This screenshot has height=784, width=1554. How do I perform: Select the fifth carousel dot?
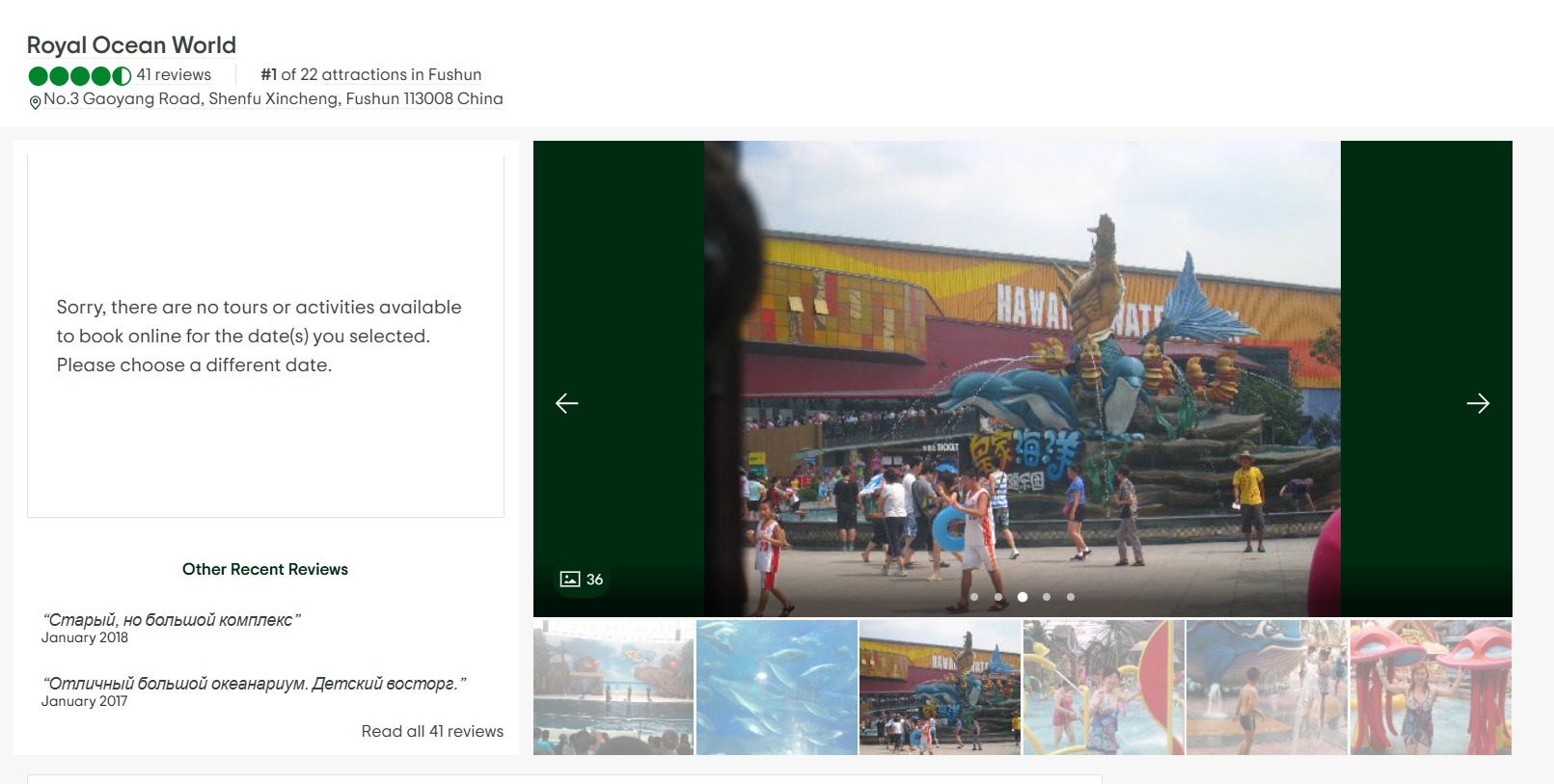(x=1071, y=597)
